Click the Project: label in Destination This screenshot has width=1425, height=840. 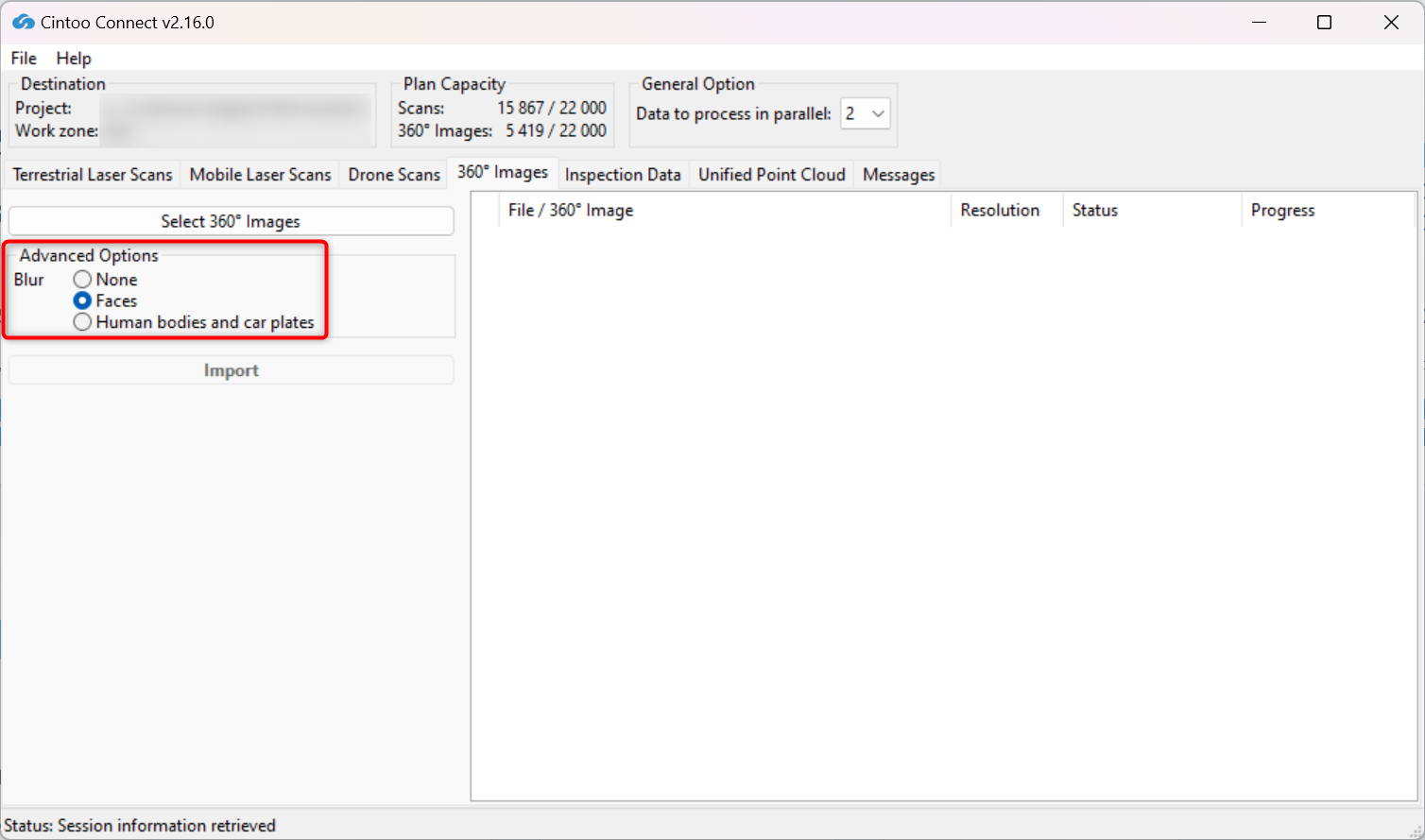pyautogui.click(x=43, y=108)
